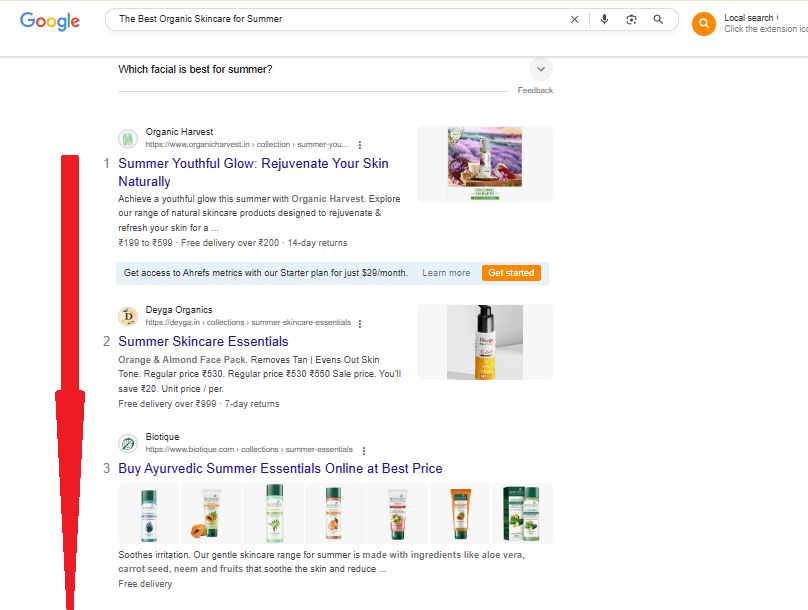Open 'Summer Skincare Essentials' result title

pos(203,342)
